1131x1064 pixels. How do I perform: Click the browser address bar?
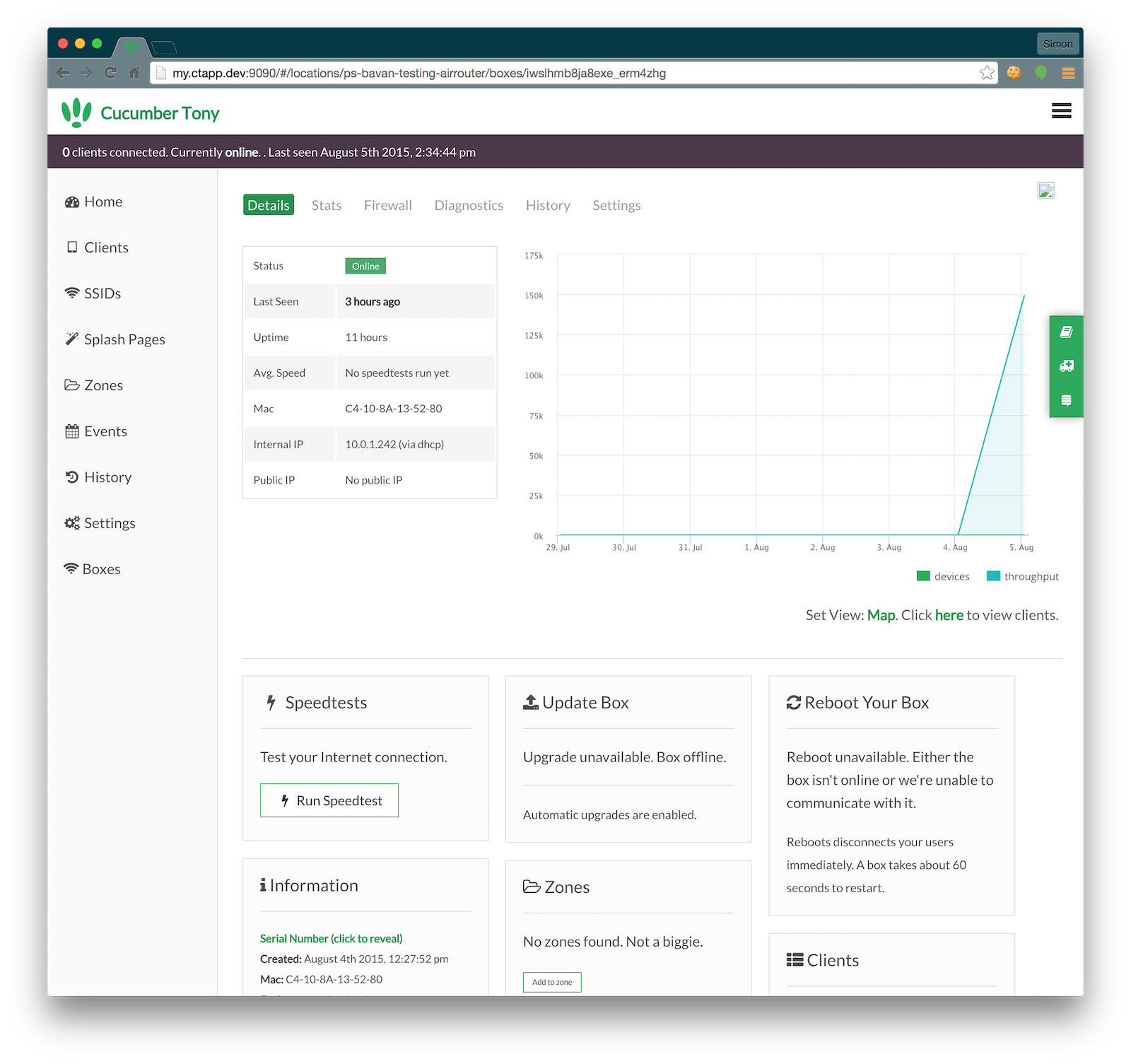pos(565,73)
